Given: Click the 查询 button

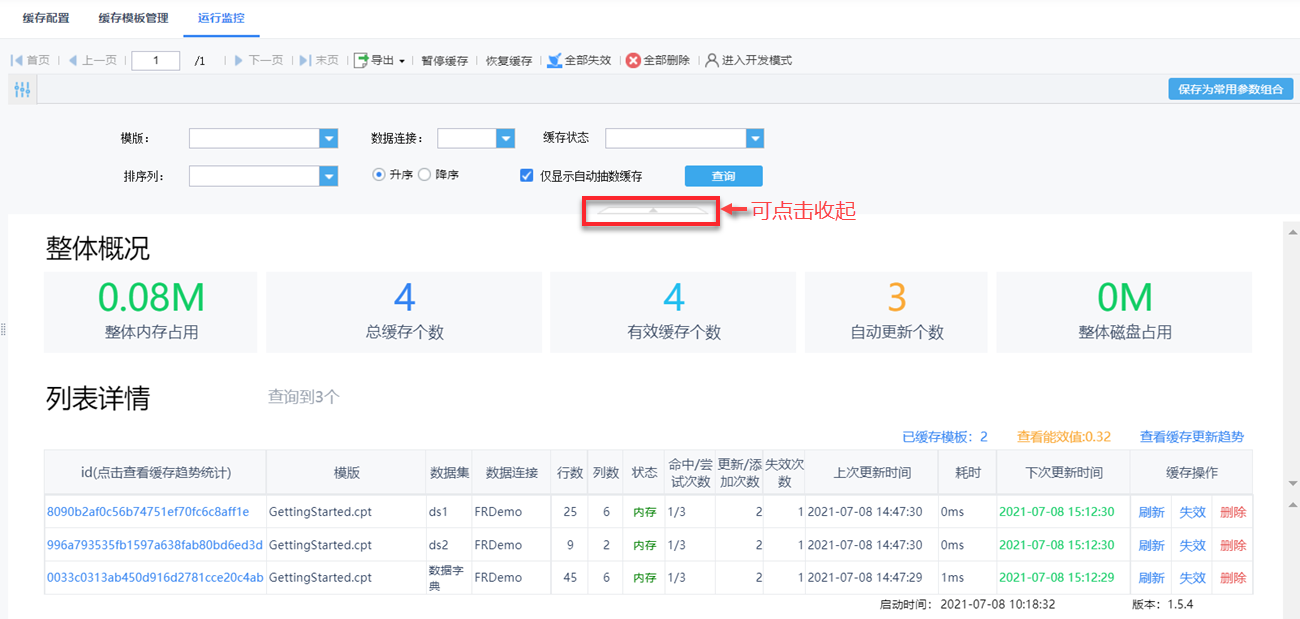Looking at the screenshot, I should 723,176.
